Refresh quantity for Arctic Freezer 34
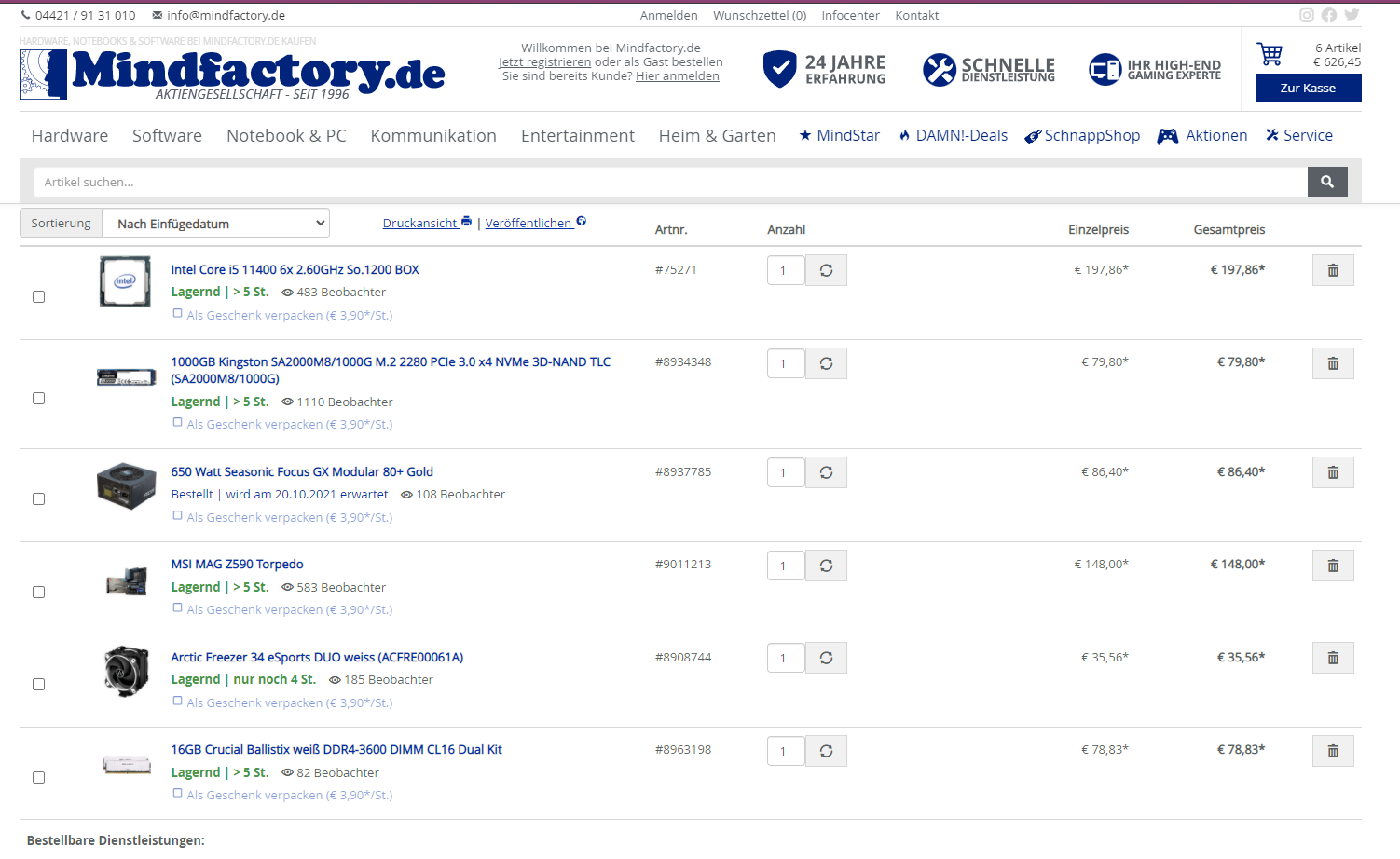 (x=826, y=658)
